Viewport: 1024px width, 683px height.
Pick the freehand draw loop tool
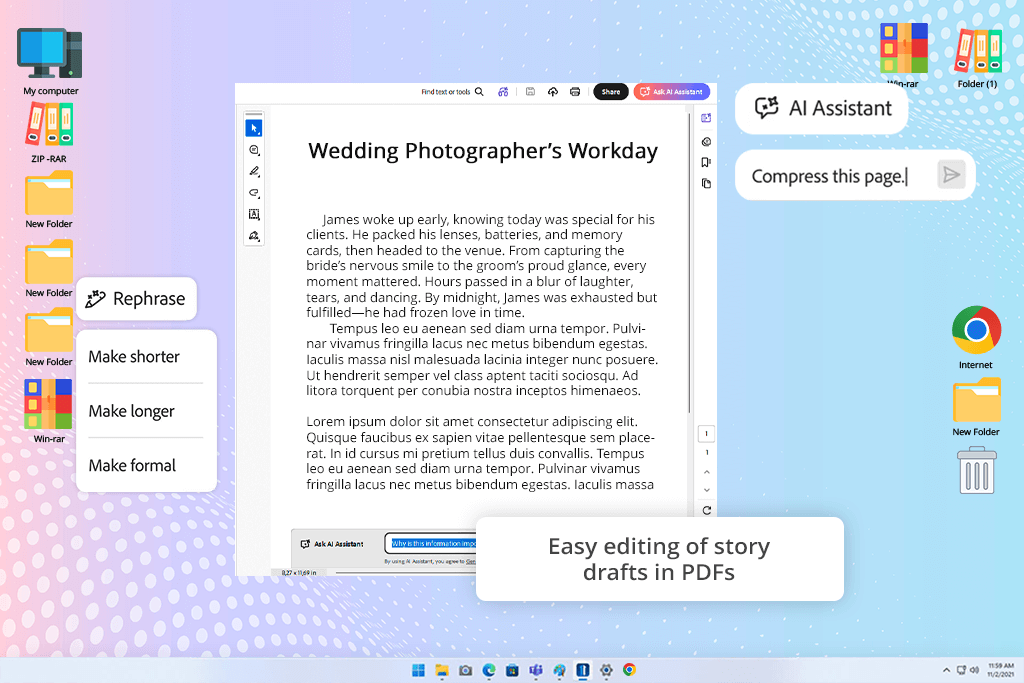point(254,193)
